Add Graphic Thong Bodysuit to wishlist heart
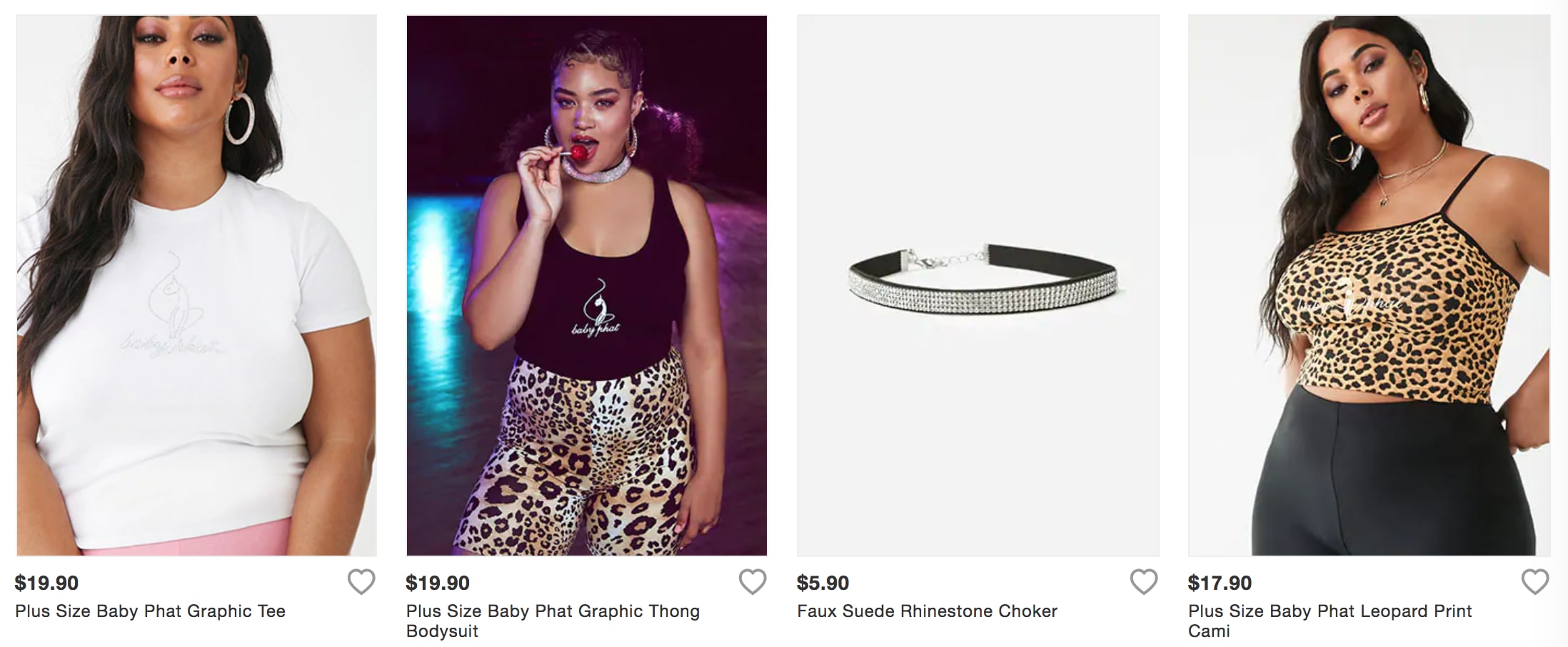The width and height of the screenshot is (1568, 647). coord(753,582)
